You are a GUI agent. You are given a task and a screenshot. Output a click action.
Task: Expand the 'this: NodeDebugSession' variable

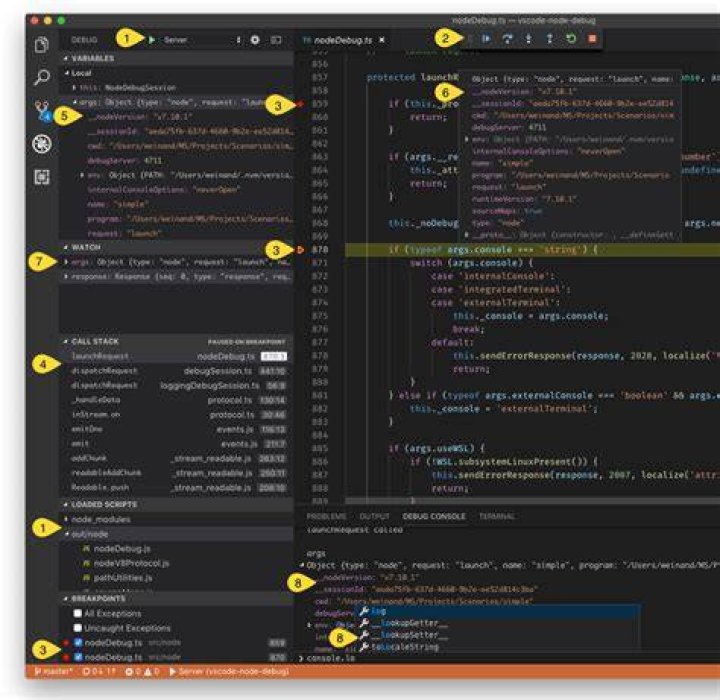[74, 87]
